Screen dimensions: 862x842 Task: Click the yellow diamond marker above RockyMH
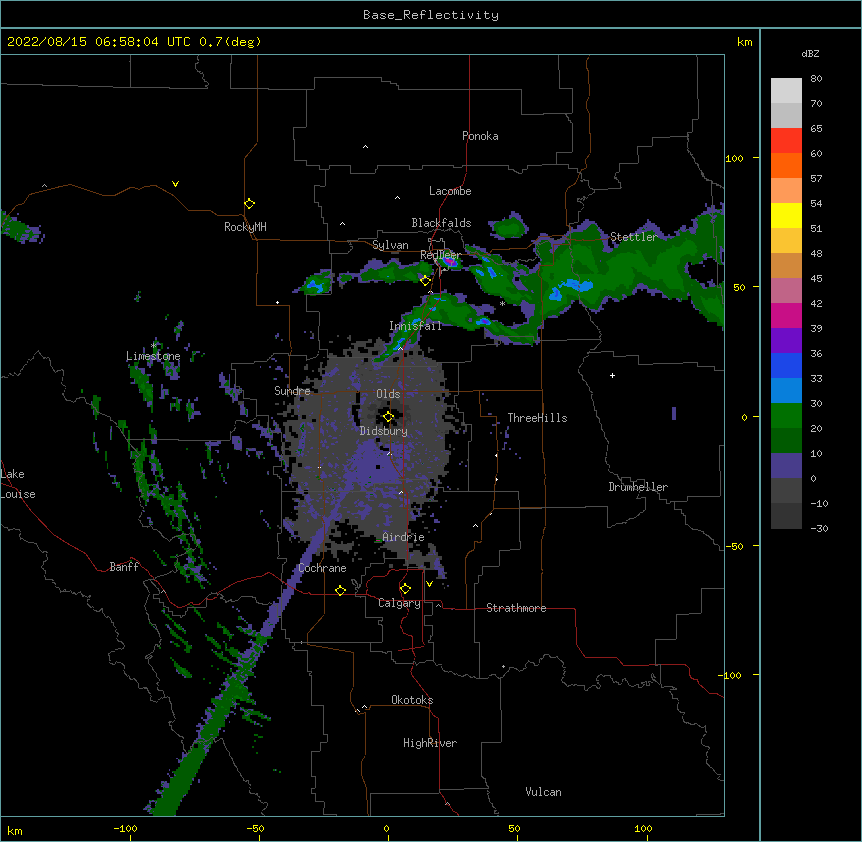[x=250, y=204]
